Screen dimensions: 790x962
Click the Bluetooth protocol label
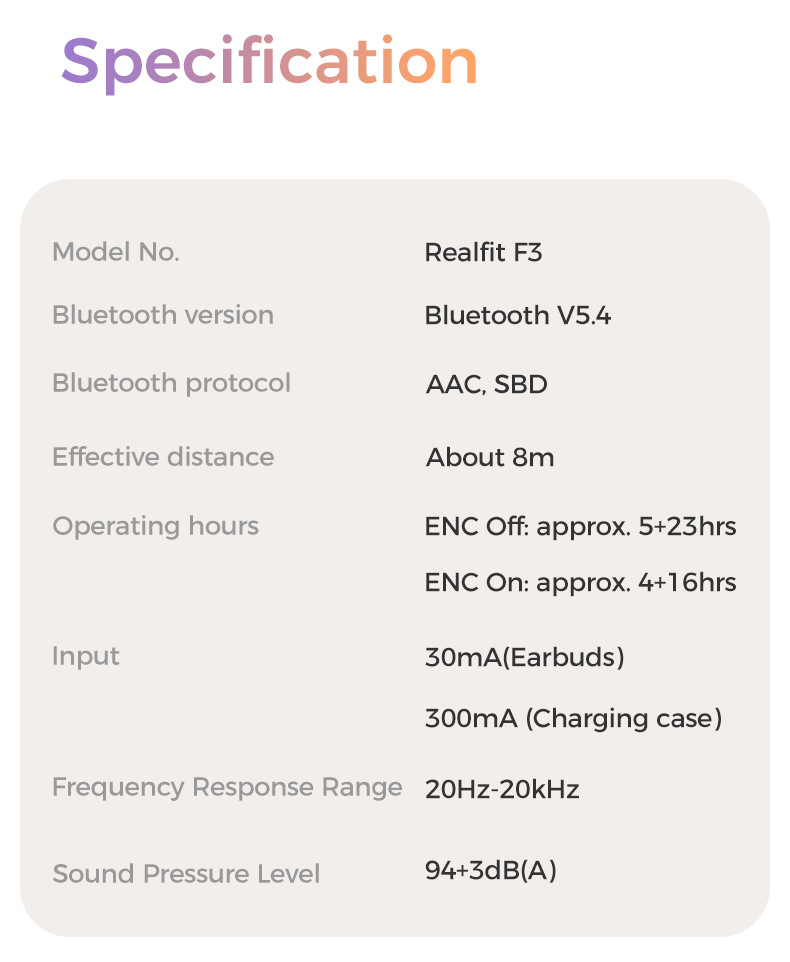tap(171, 383)
